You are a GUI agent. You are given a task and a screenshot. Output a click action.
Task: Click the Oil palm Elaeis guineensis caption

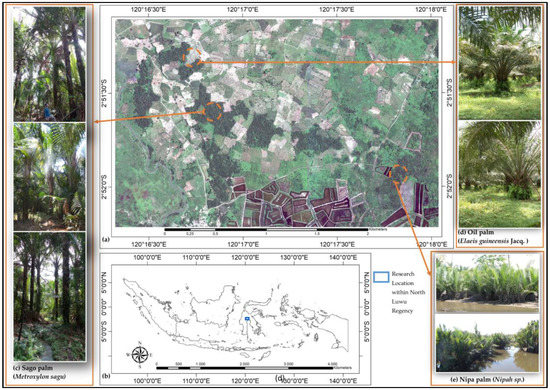pyautogui.click(x=493, y=236)
